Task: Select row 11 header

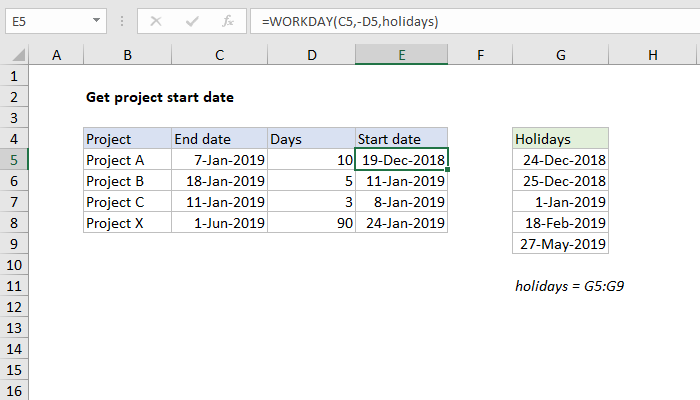Action: click(15, 286)
